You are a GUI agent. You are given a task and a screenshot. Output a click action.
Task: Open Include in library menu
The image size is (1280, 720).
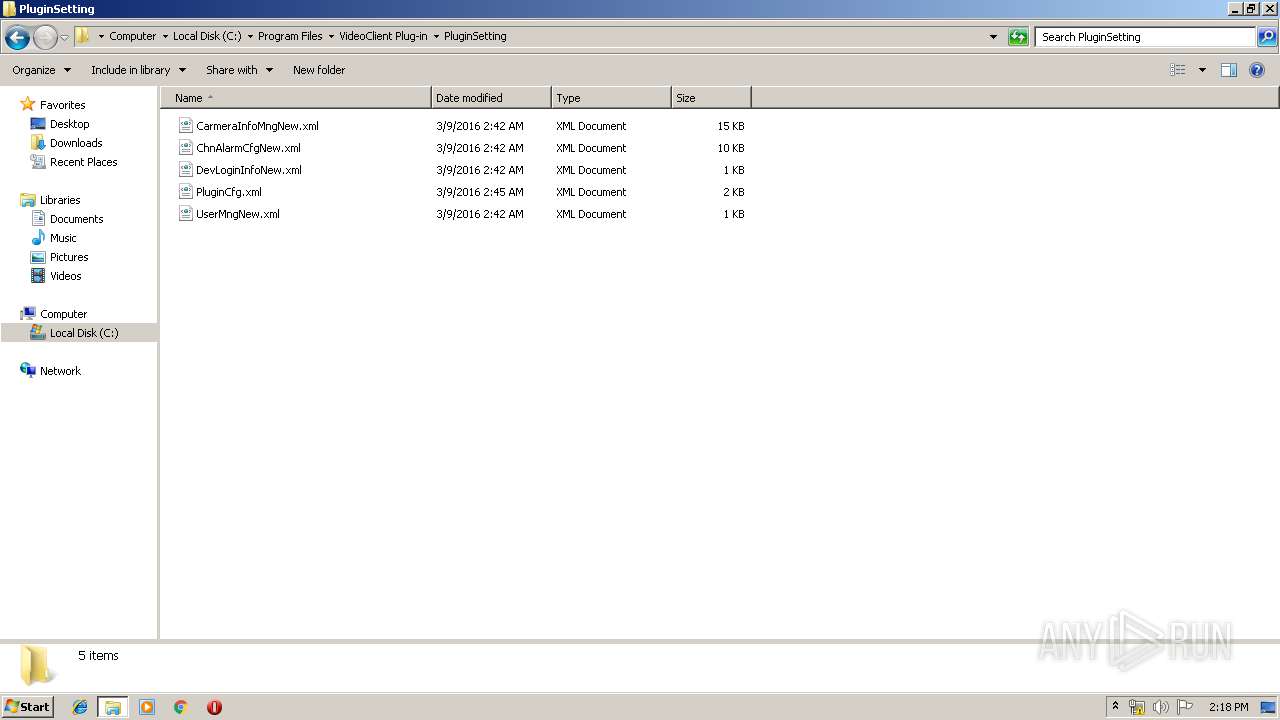click(138, 70)
